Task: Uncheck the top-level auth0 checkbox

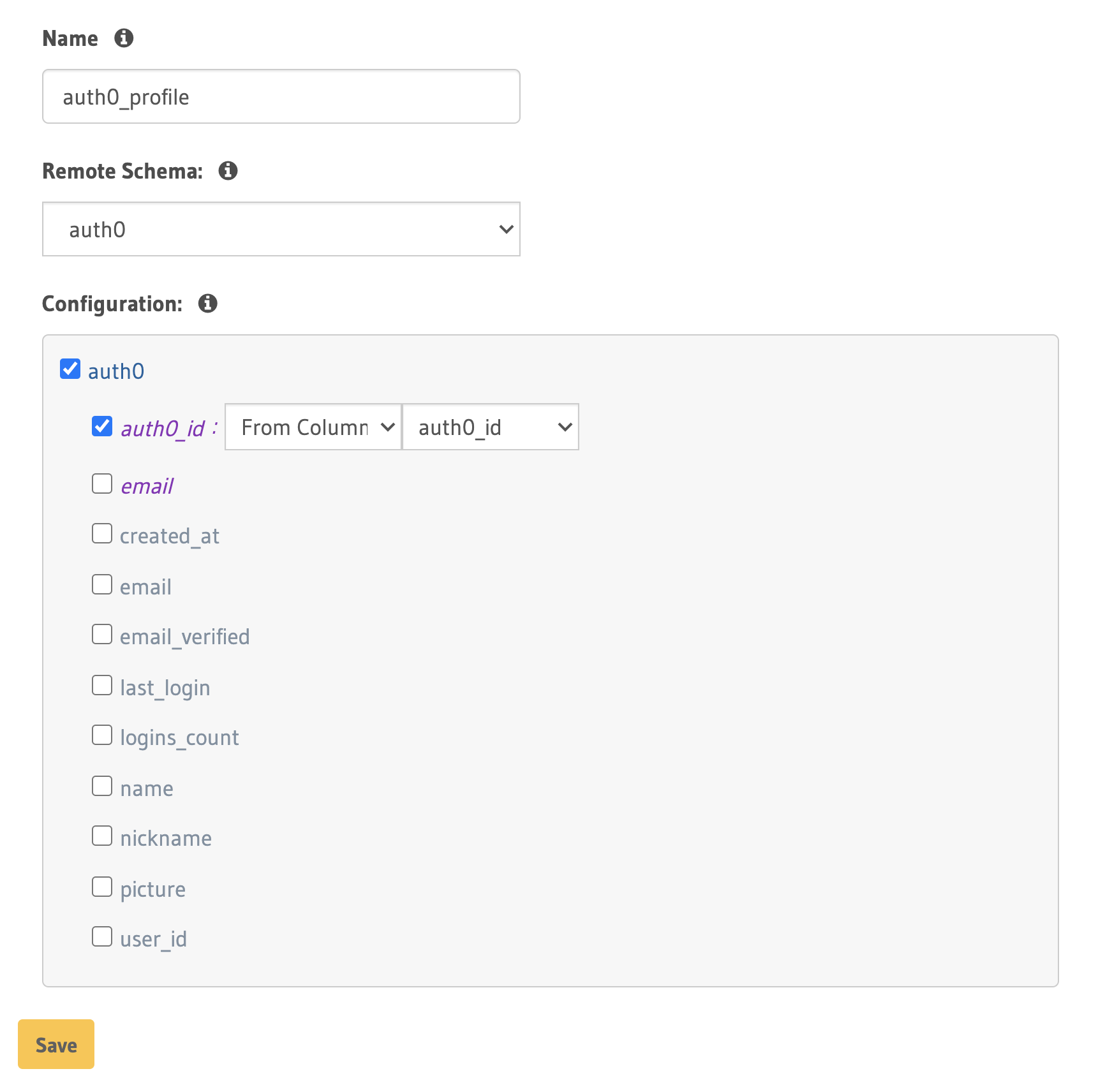Action: pyautogui.click(x=70, y=369)
